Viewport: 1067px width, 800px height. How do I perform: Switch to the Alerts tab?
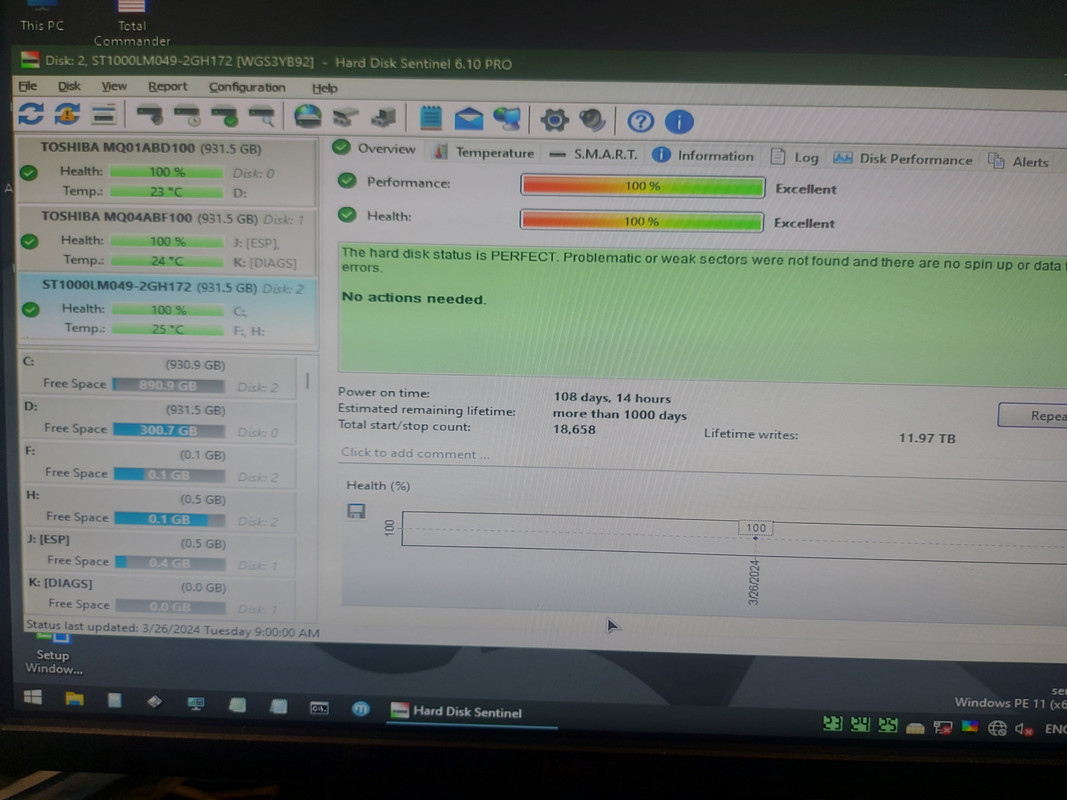(x=1019, y=161)
